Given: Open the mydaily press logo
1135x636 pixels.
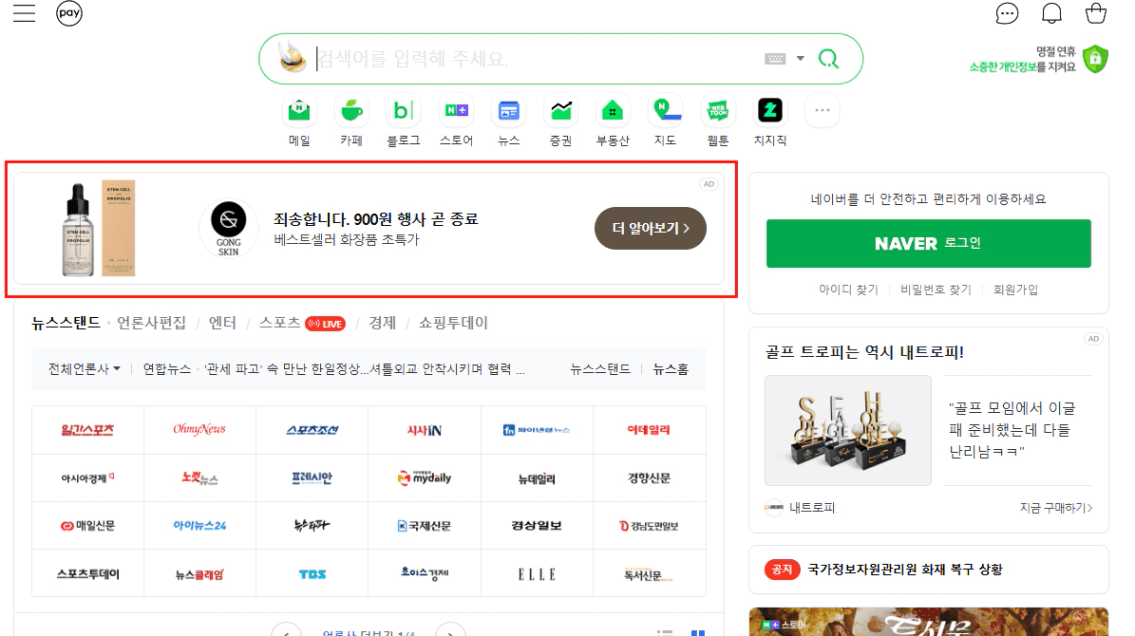Looking at the screenshot, I should 424,478.
